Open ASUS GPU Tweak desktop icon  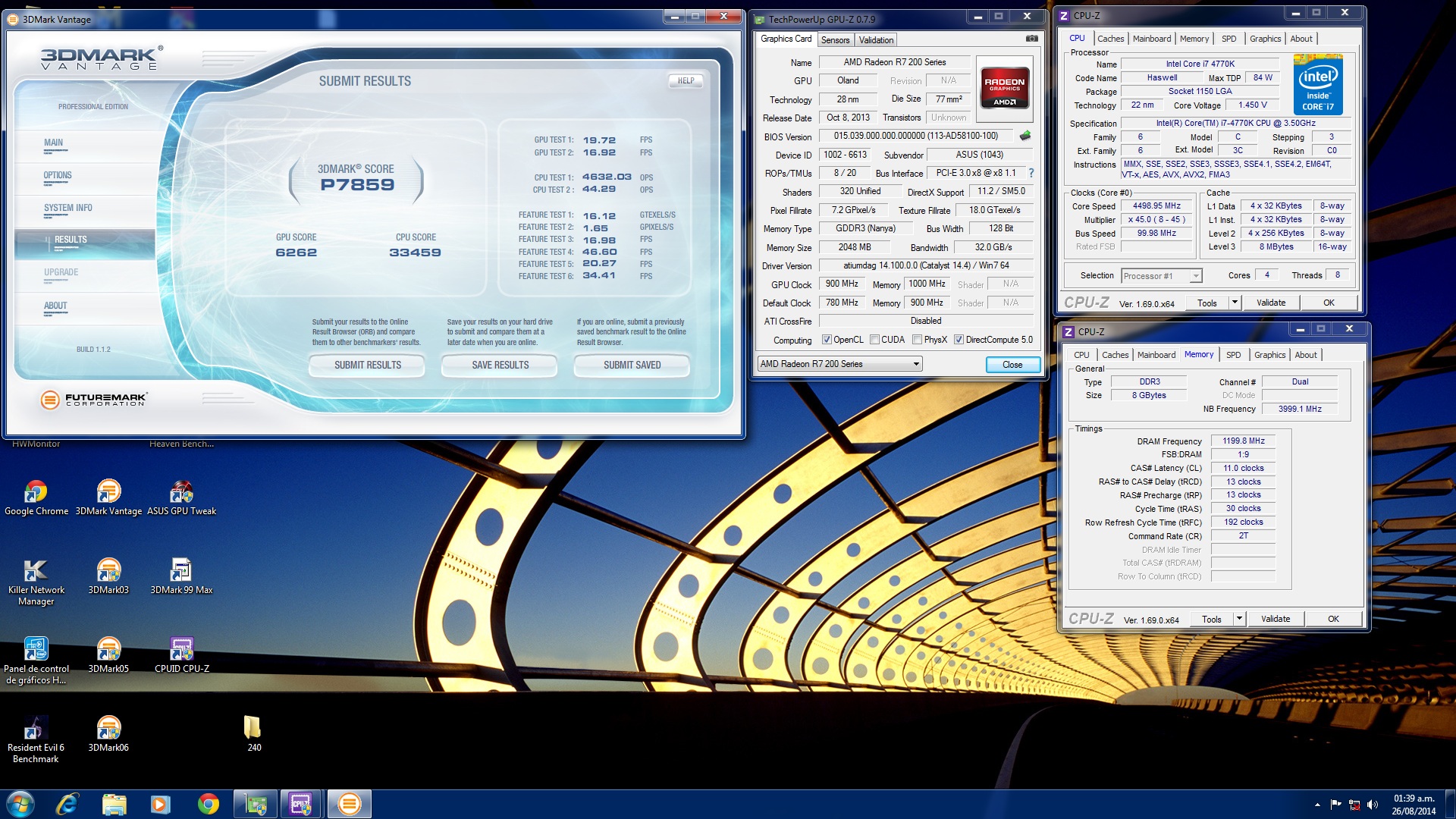pos(181,497)
